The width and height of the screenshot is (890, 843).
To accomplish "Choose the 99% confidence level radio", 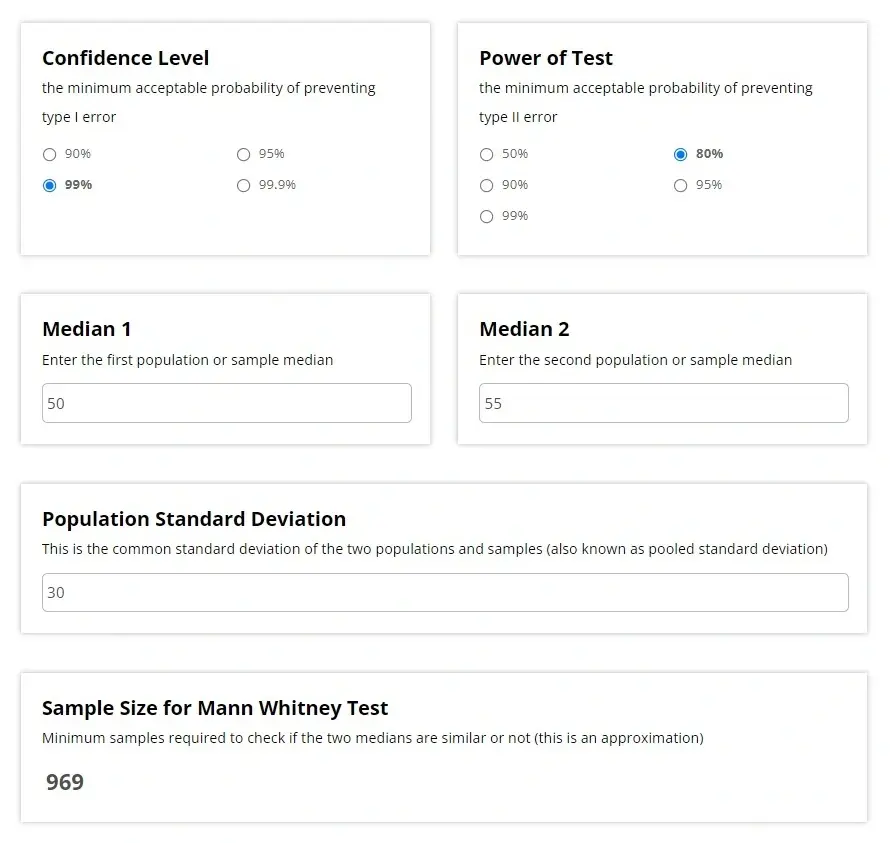I will tap(50, 185).
